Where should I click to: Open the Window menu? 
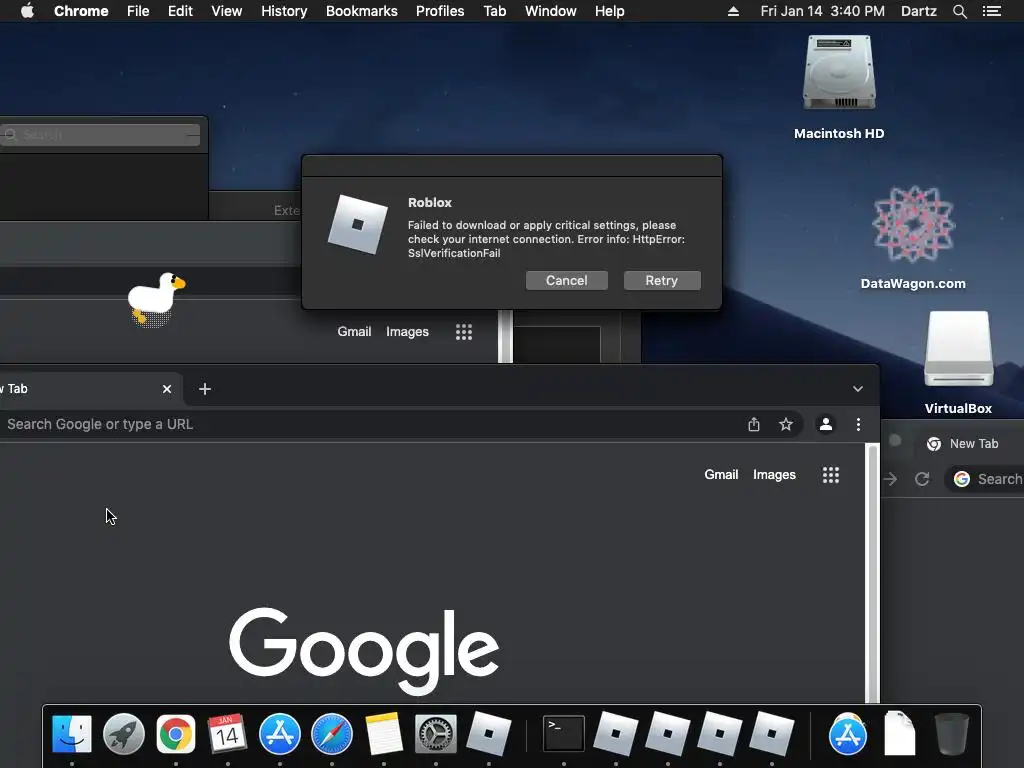551,11
